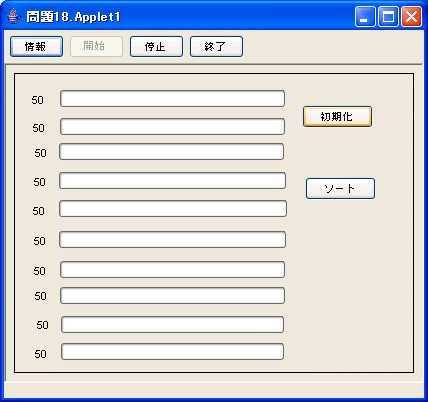428x402 pixels.
Task: Select the eighth bar field from top
Action: point(172,296)
